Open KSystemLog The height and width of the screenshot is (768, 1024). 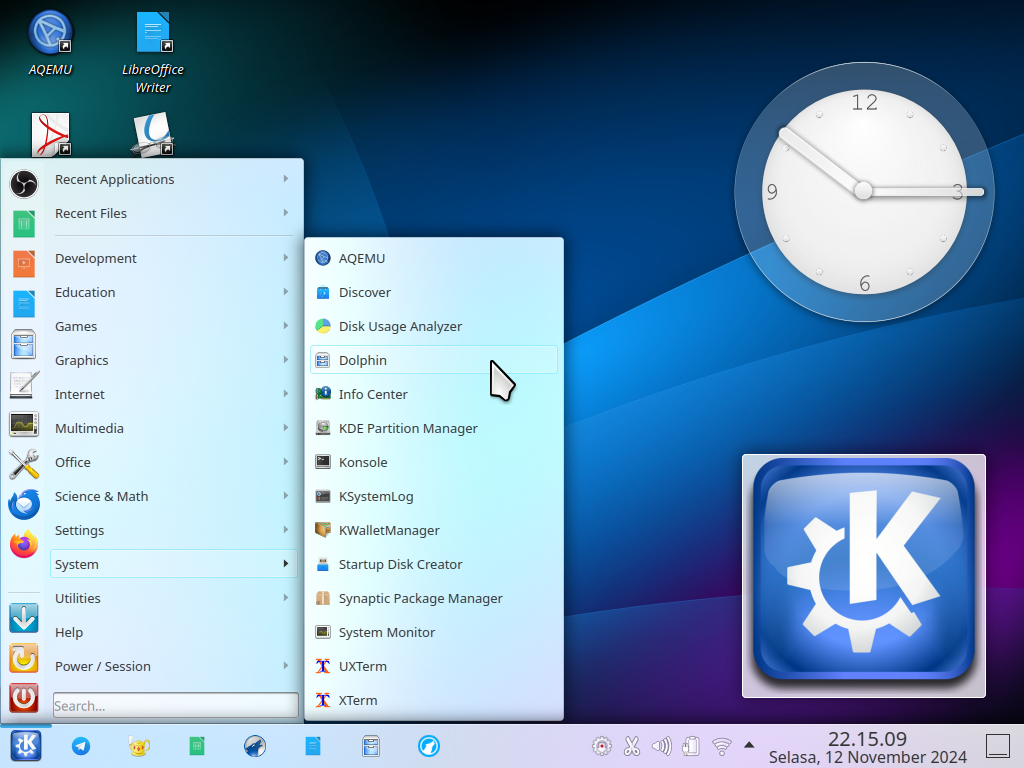pos(434,496)
